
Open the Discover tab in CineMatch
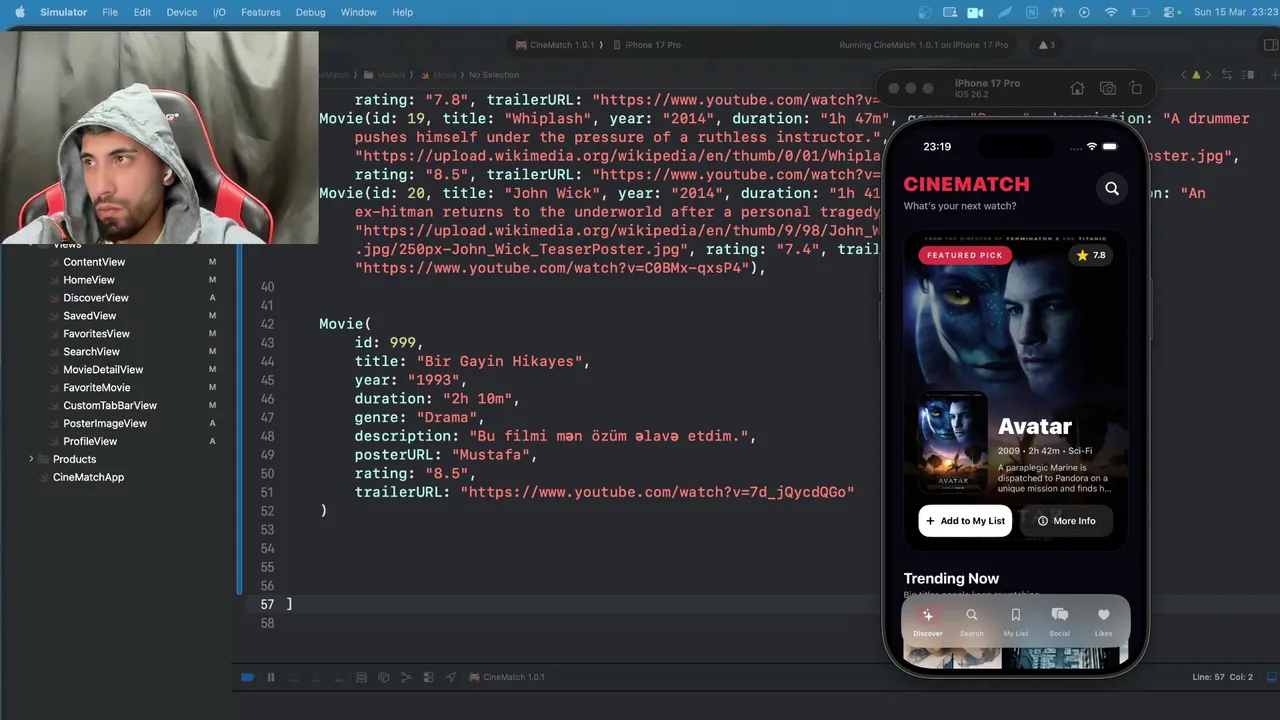click(927, 621)
